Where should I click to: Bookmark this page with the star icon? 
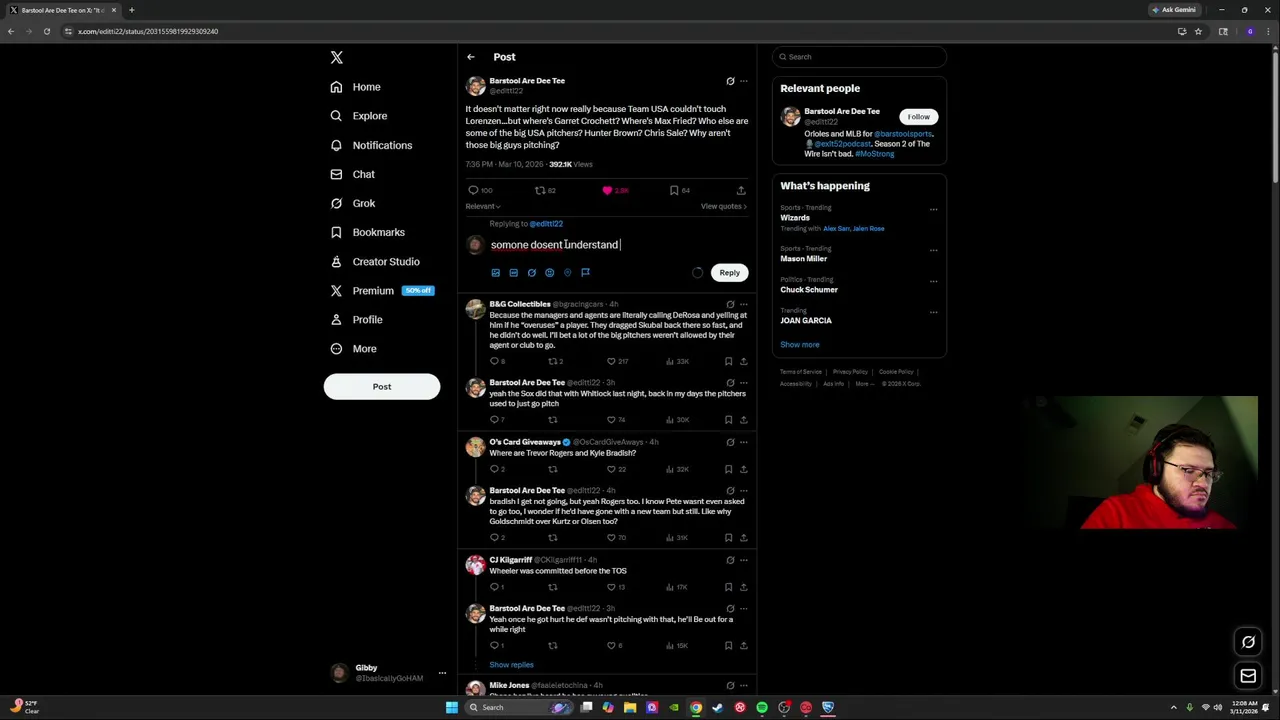click(x=1198, y=31)
